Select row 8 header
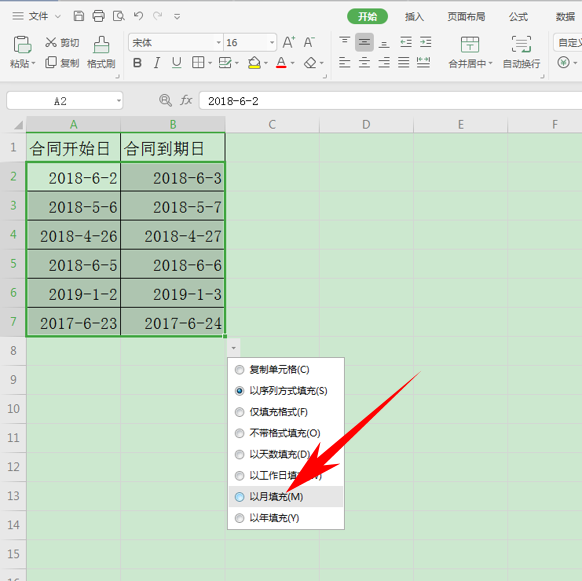Viewport: 582px width, 581px height. [x=13, y=351]
